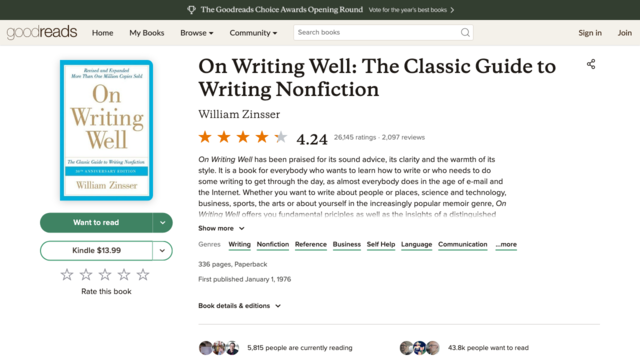Click the Goodreads logo
Viewport: 640px width, 360px height.
tap(42, 32)
